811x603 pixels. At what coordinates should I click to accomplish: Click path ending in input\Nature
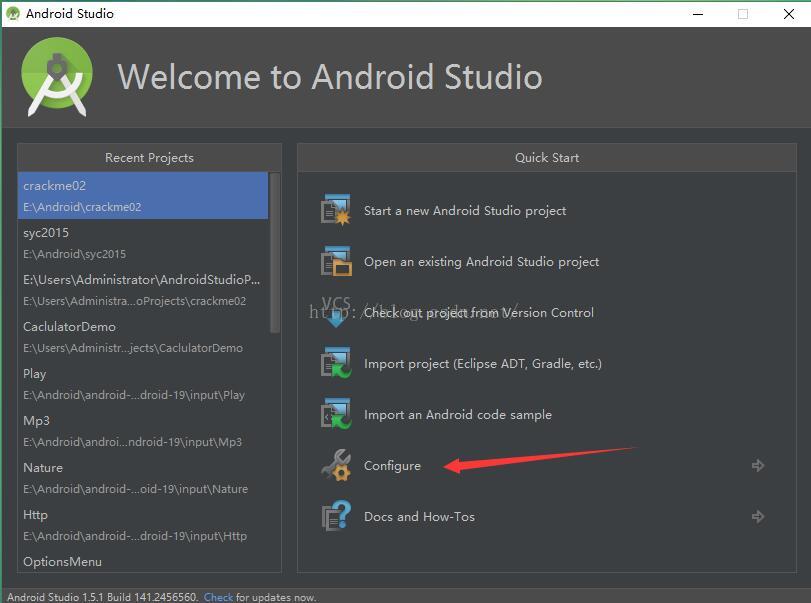click(136, 489)
